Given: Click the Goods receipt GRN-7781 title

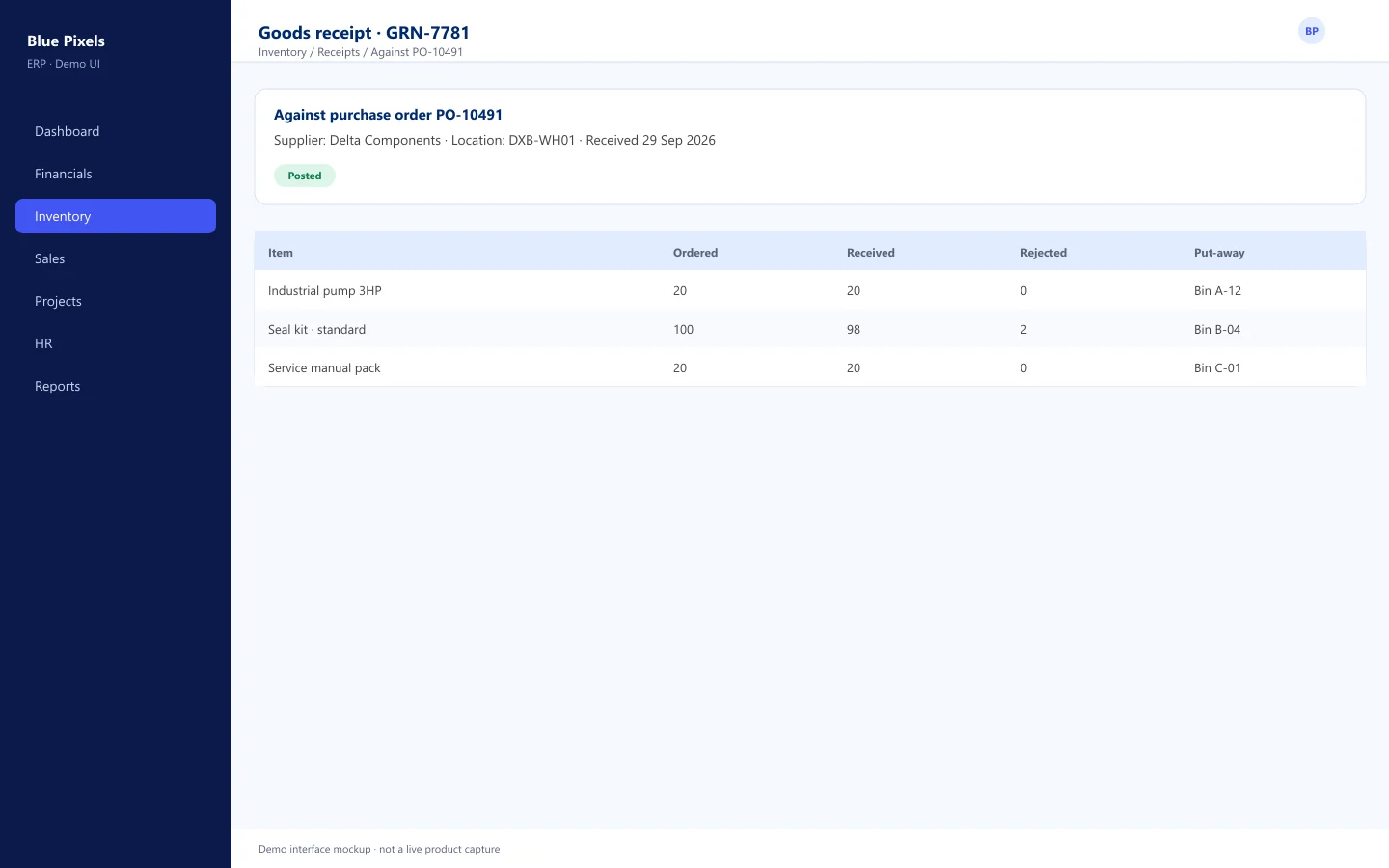Looking at the screenshot, I should pos(364,33).
